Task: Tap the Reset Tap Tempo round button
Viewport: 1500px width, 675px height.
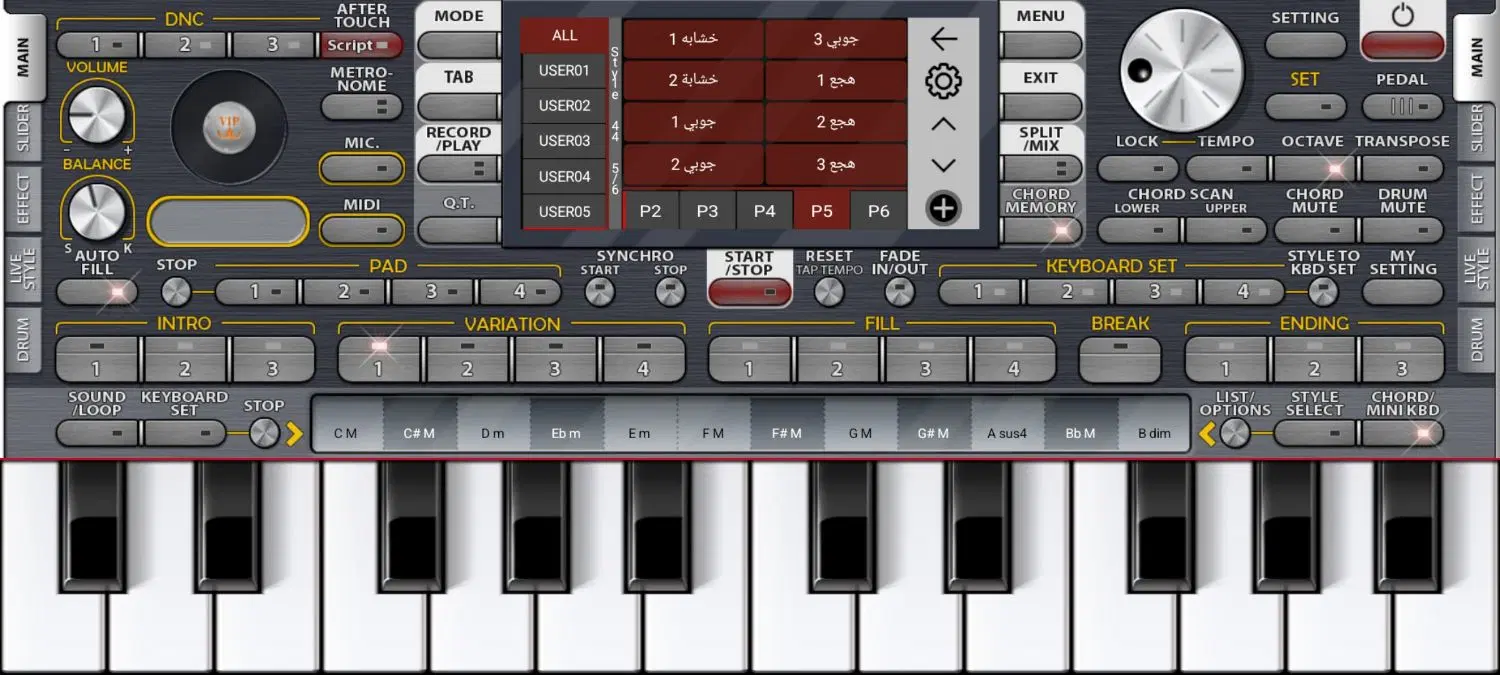Action: click(829, 292)
